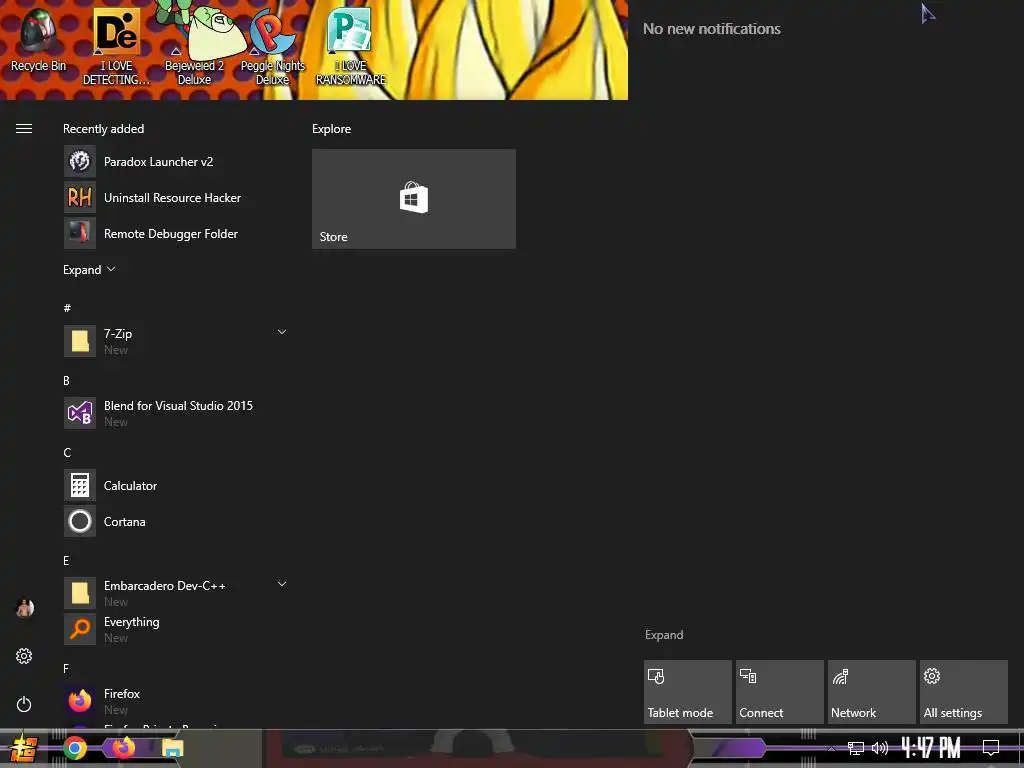Jump to the letter B section header

click(66, 381)
